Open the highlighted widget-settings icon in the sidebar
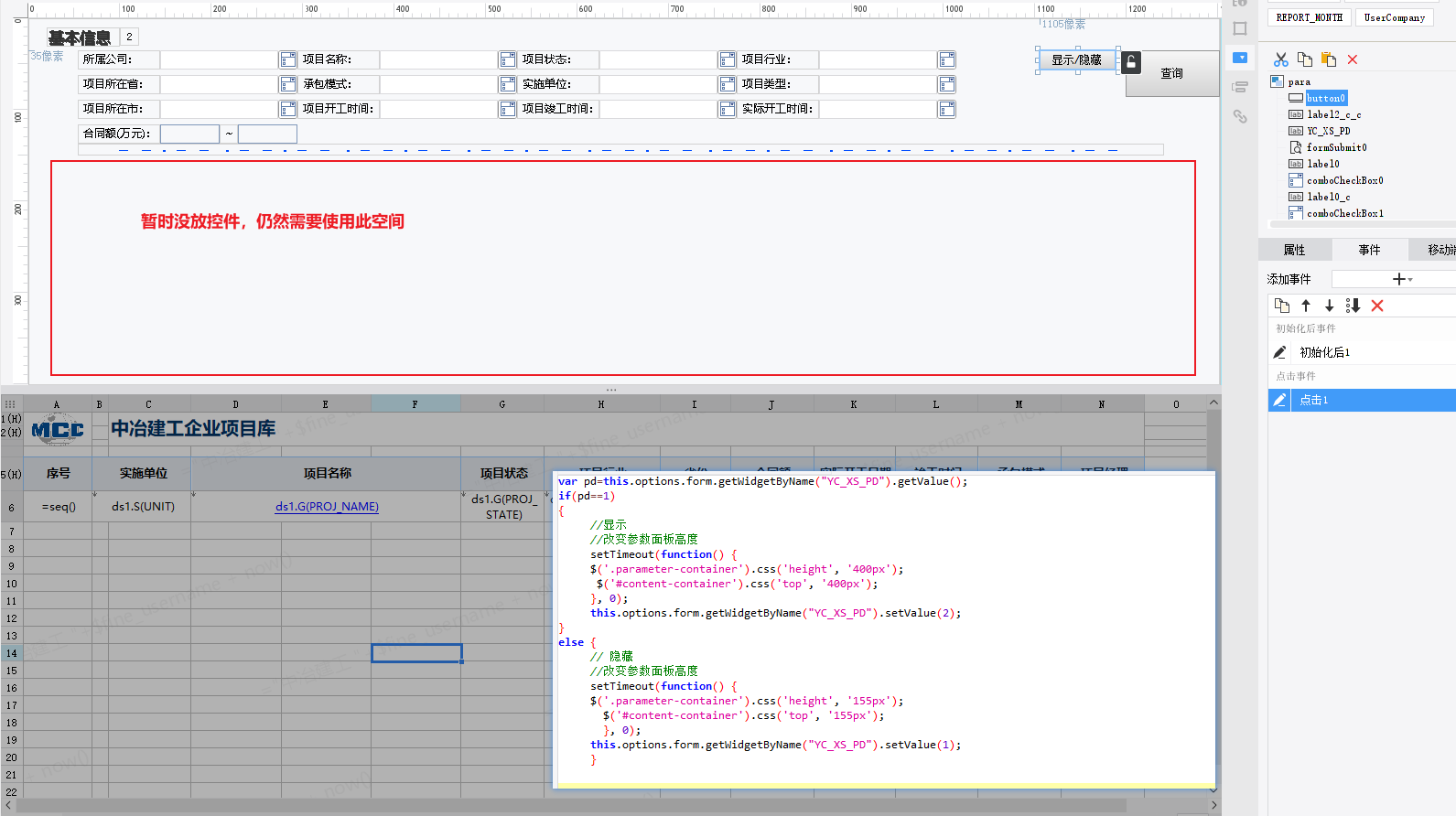This screenshot has width=1456, height=816. tap(1240, 58)
